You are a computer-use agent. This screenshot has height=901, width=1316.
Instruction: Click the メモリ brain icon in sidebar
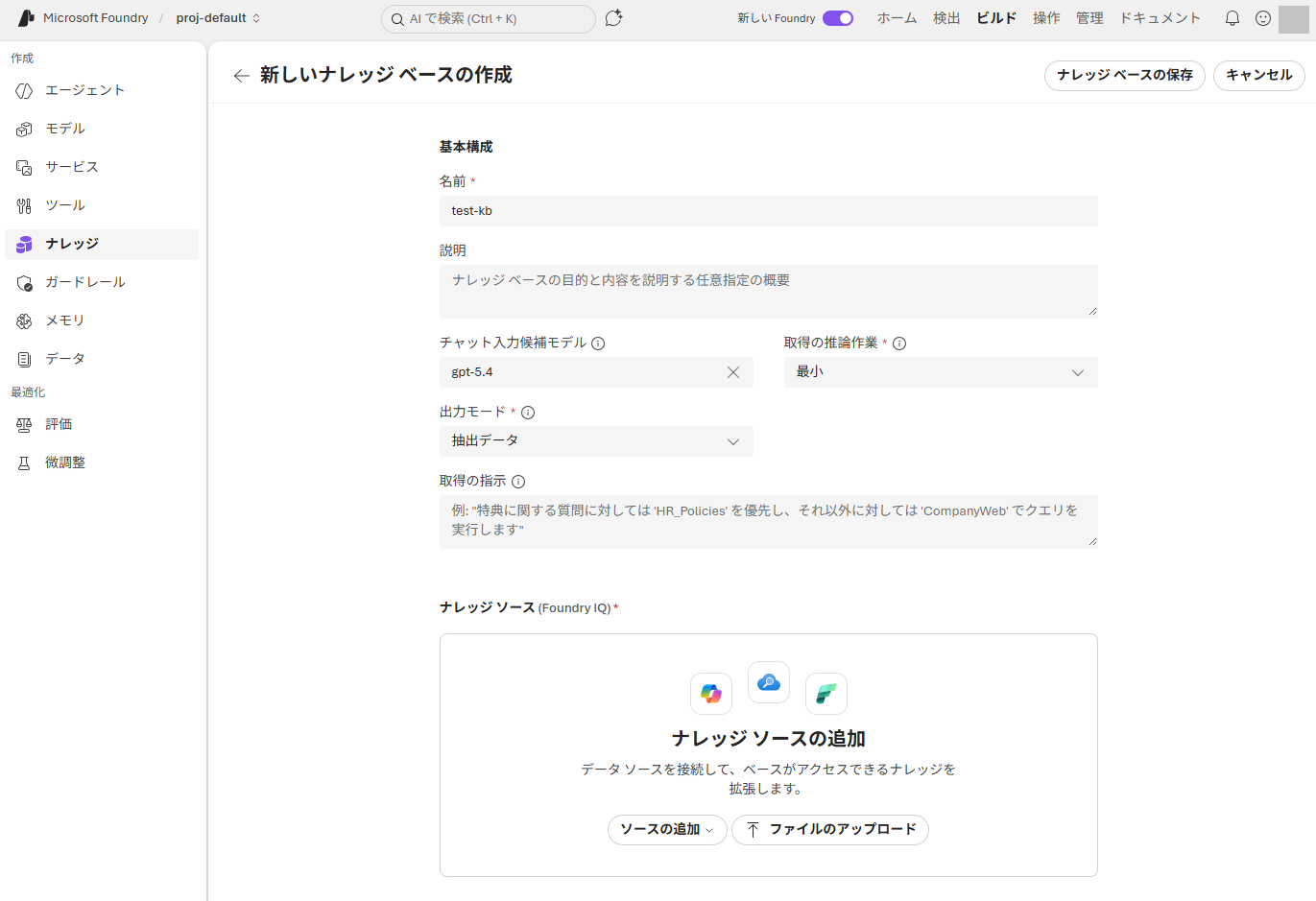coord(24,320)
